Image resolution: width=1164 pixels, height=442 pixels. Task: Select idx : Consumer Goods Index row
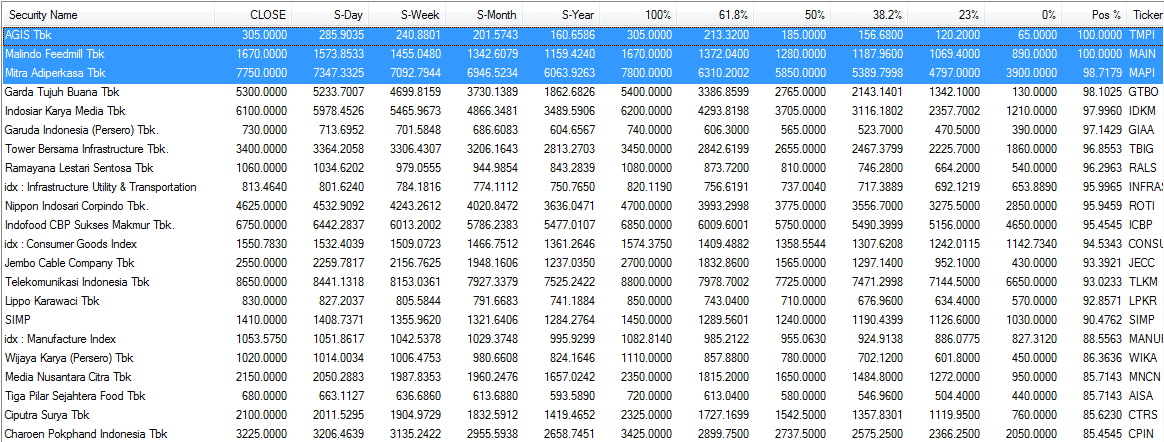pyautogui.click(x=582, y=244)
